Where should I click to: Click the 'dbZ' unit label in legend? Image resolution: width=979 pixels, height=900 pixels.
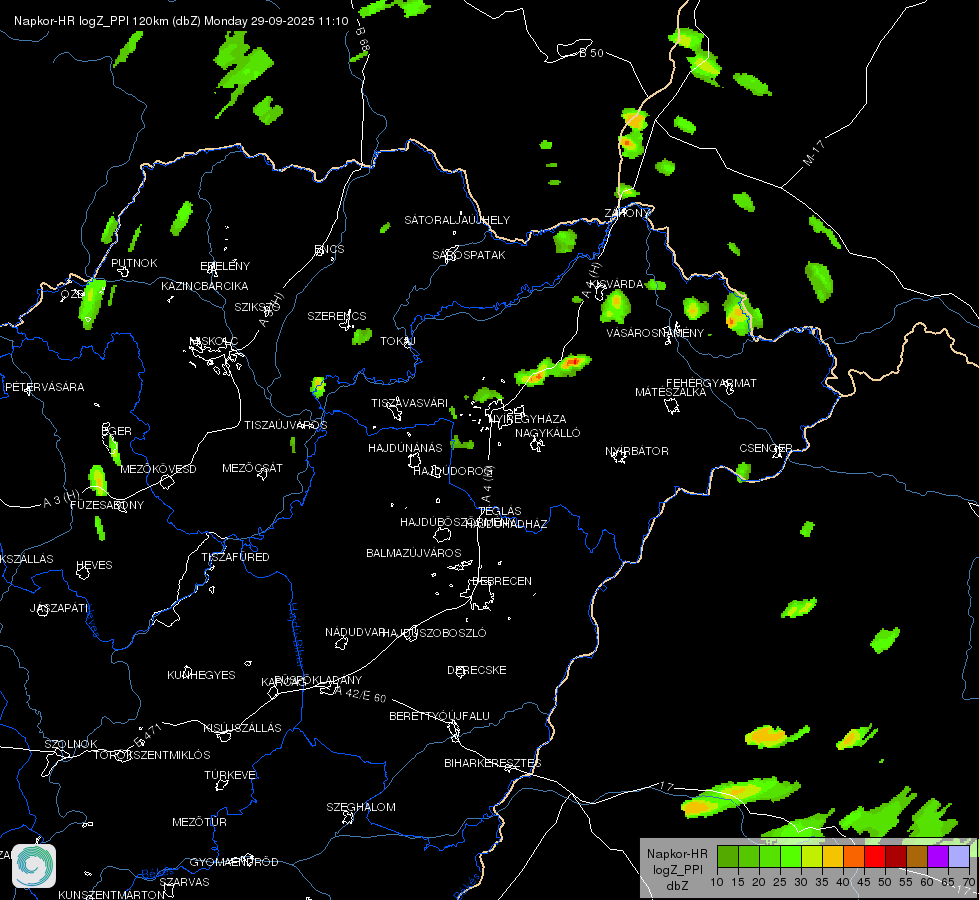[677, 886]
